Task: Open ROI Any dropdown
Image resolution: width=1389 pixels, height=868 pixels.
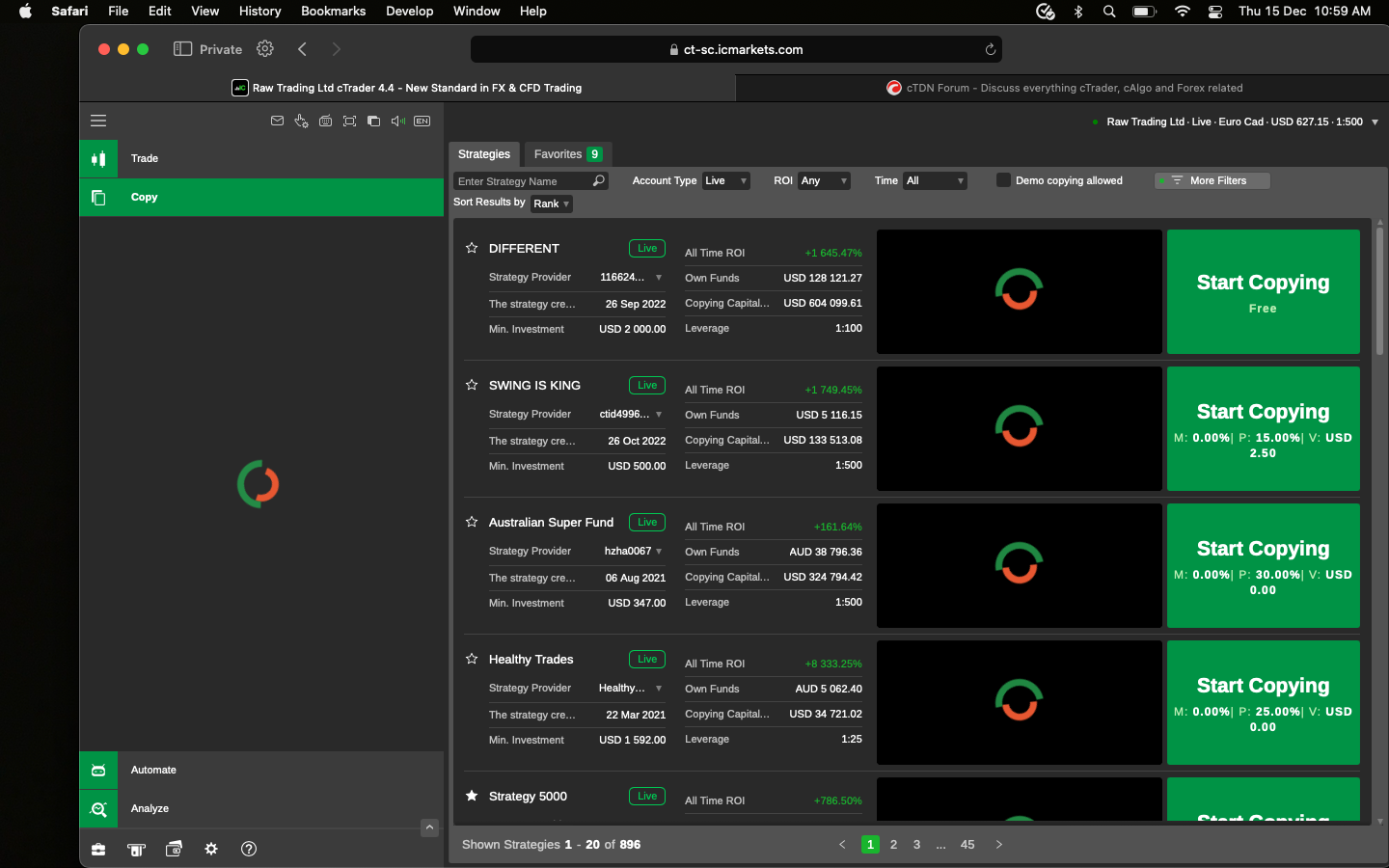Action: pos(824,180)
